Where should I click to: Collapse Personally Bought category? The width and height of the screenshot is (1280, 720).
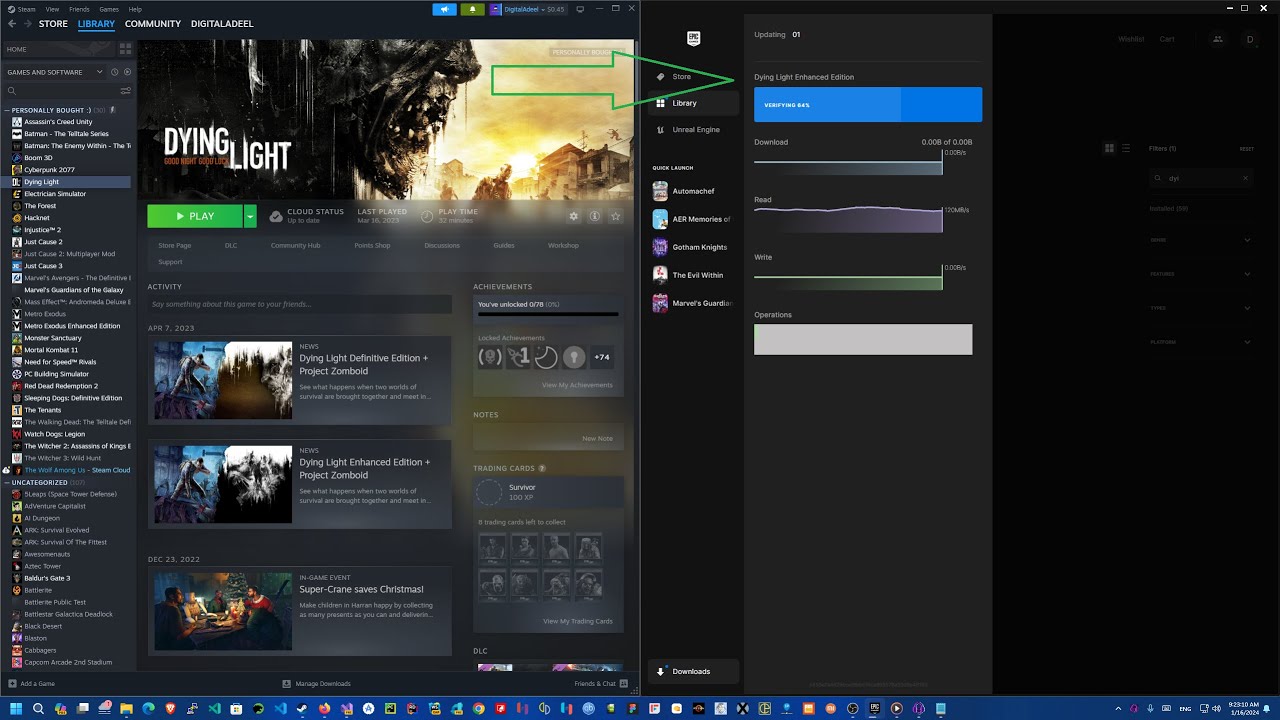tap(7, 110)
